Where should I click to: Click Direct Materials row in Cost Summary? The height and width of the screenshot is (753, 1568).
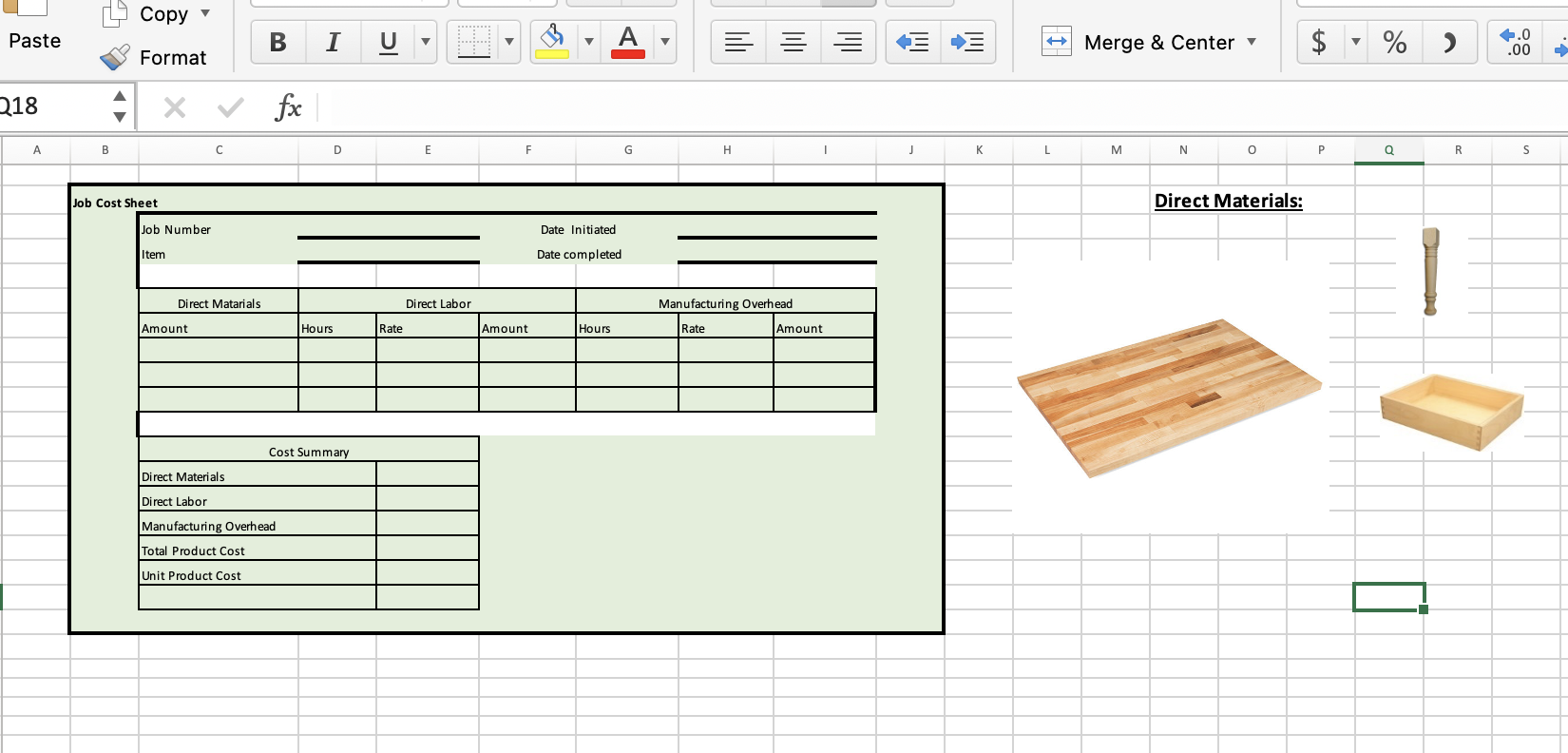coord(182,476)
